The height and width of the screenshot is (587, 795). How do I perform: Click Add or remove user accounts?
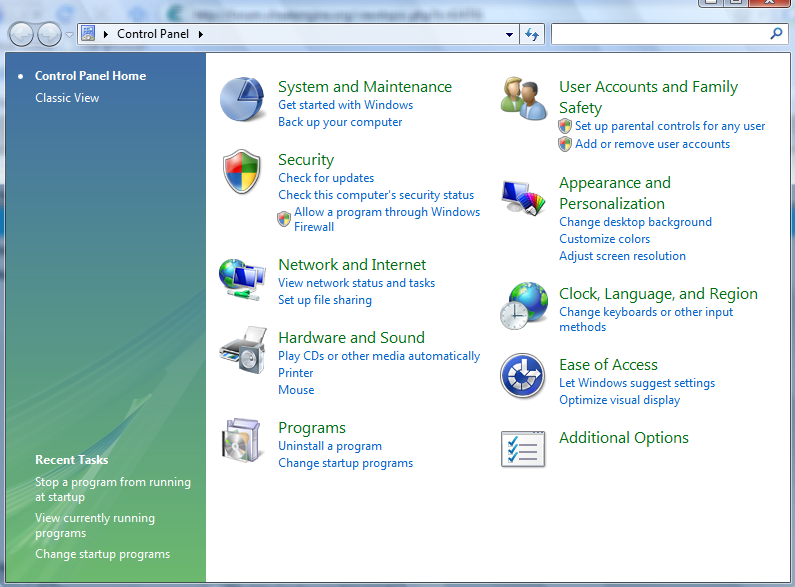point(652,144)
